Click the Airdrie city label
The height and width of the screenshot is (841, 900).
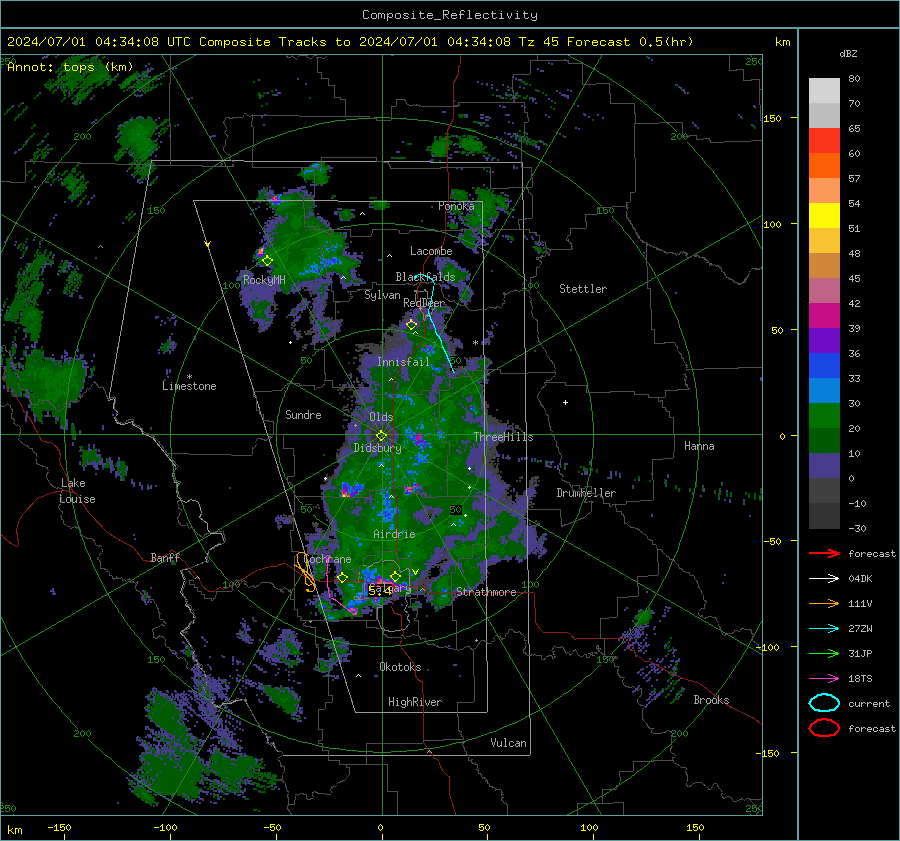pos(394,534)
